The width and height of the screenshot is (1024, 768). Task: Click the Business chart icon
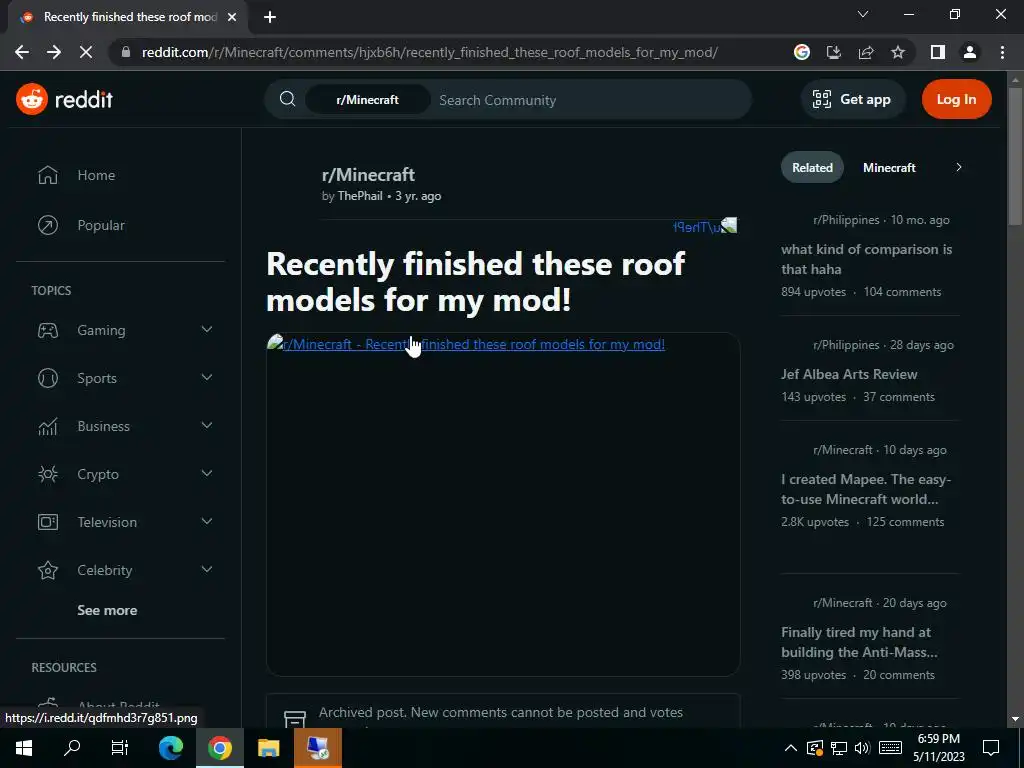point(48,426)
